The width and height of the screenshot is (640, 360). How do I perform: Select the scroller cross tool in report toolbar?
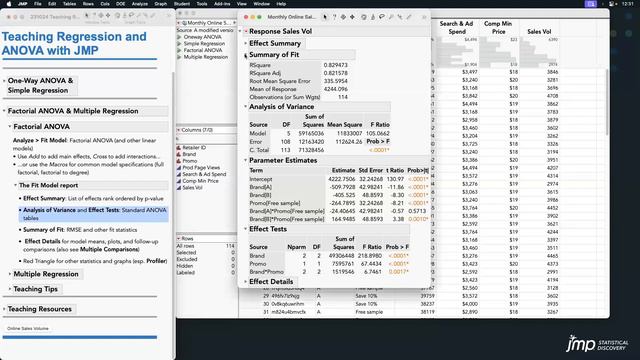click(352, 17)
